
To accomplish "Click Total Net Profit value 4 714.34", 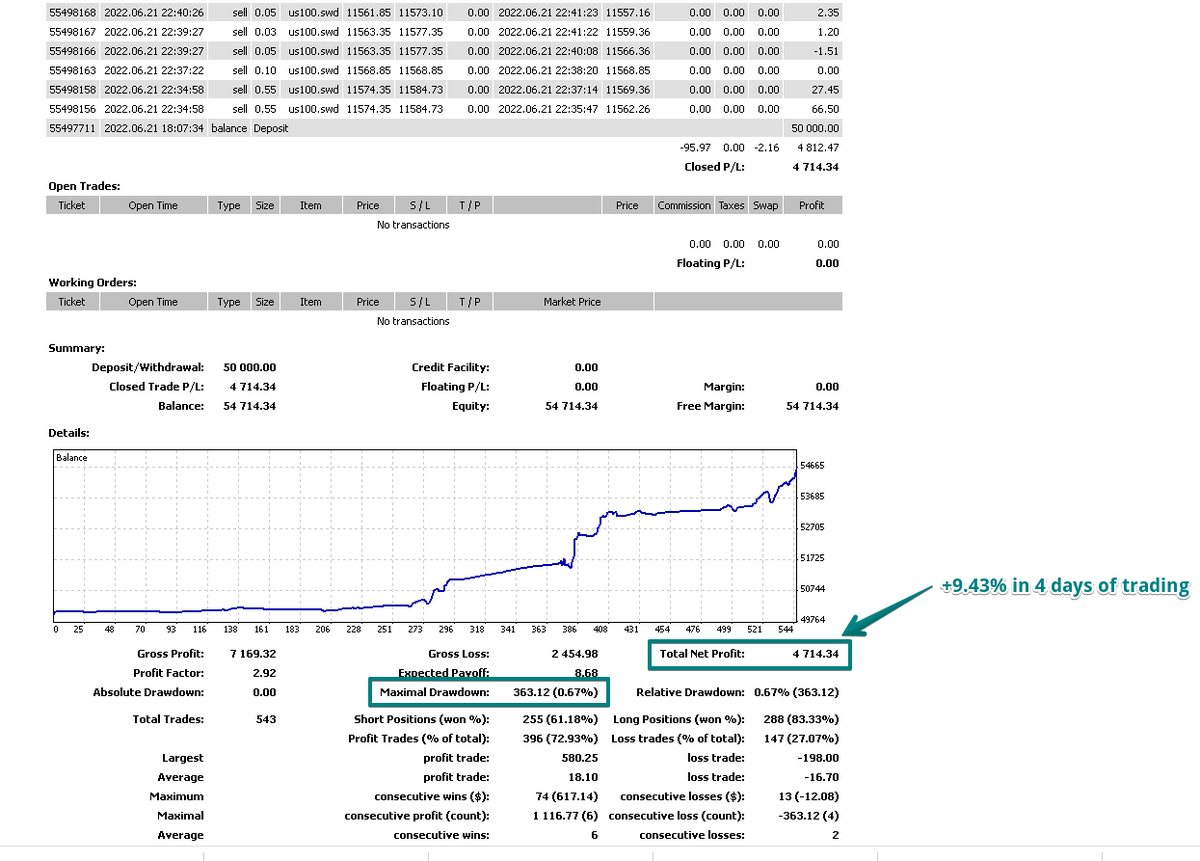I will click(x=816, y=656).
